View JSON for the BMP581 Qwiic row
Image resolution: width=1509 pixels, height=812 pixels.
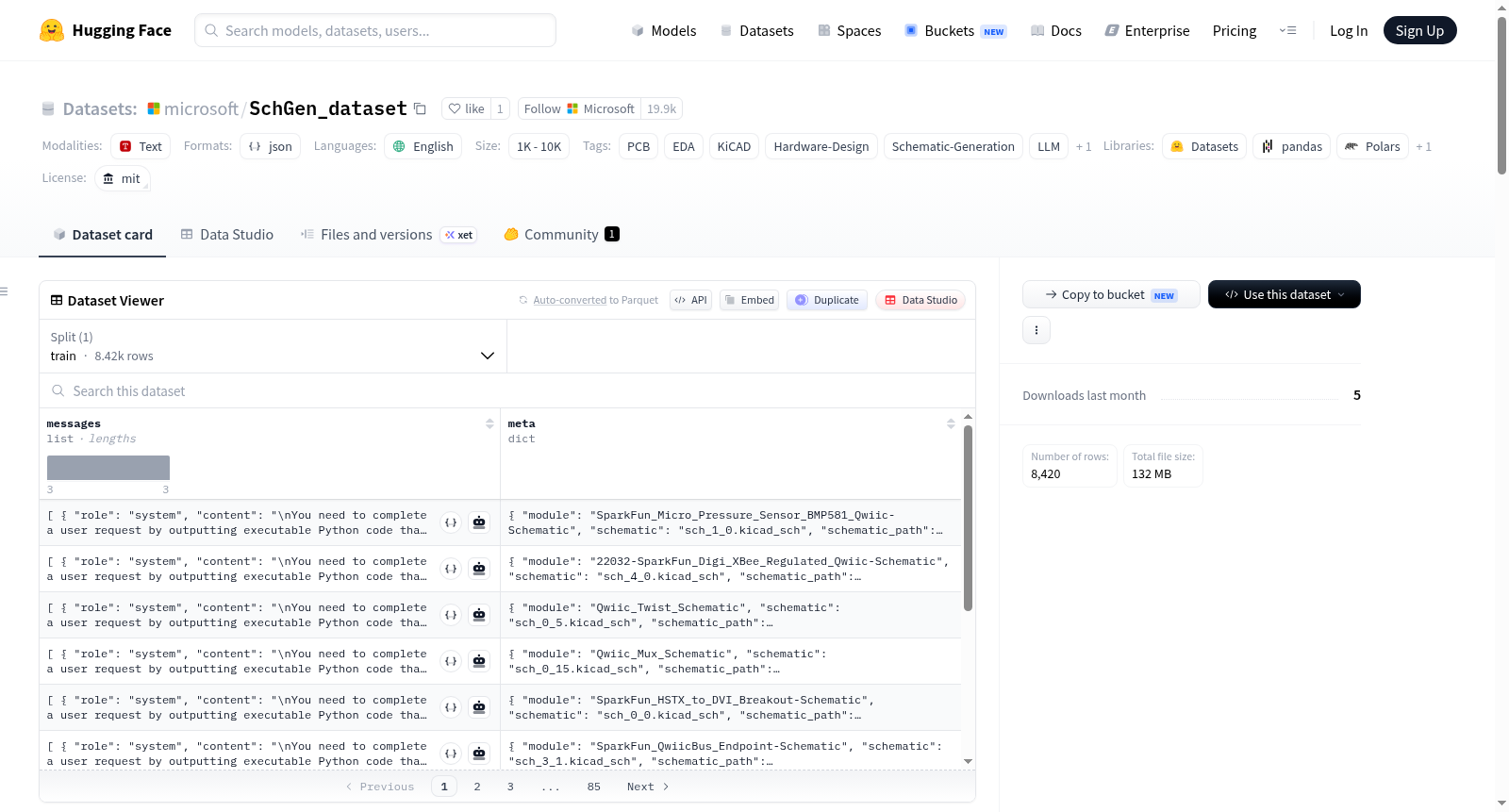point(451,522)
